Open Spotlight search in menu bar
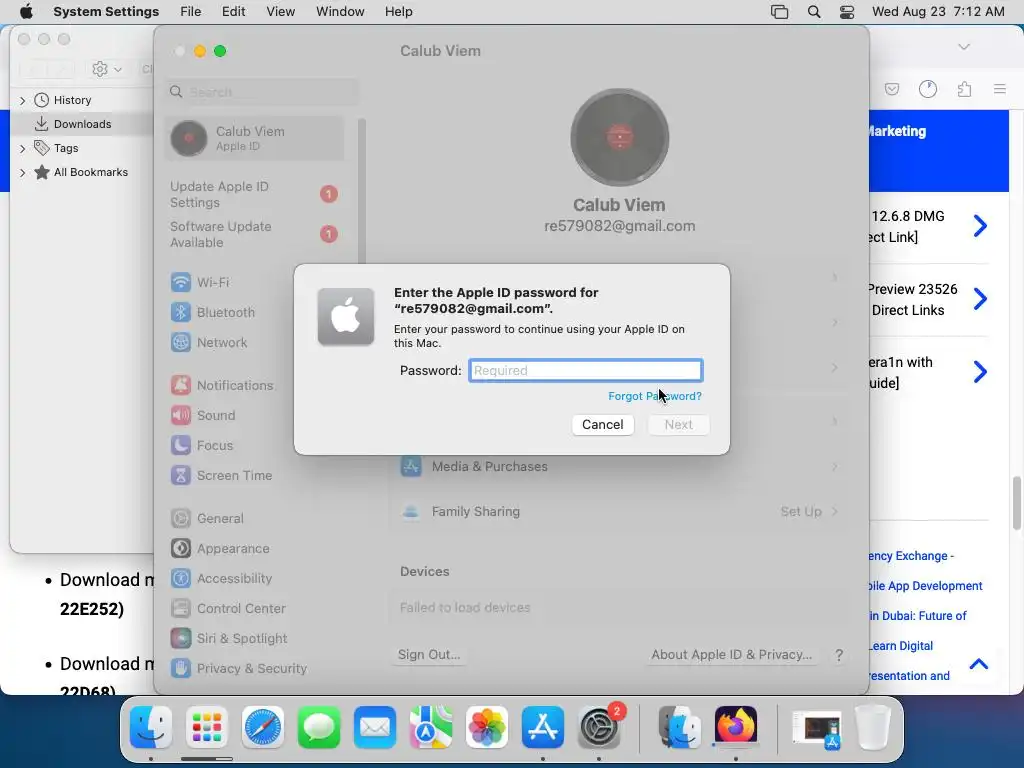Viewport: 1024px width, 768px height. tap(814, 12)
